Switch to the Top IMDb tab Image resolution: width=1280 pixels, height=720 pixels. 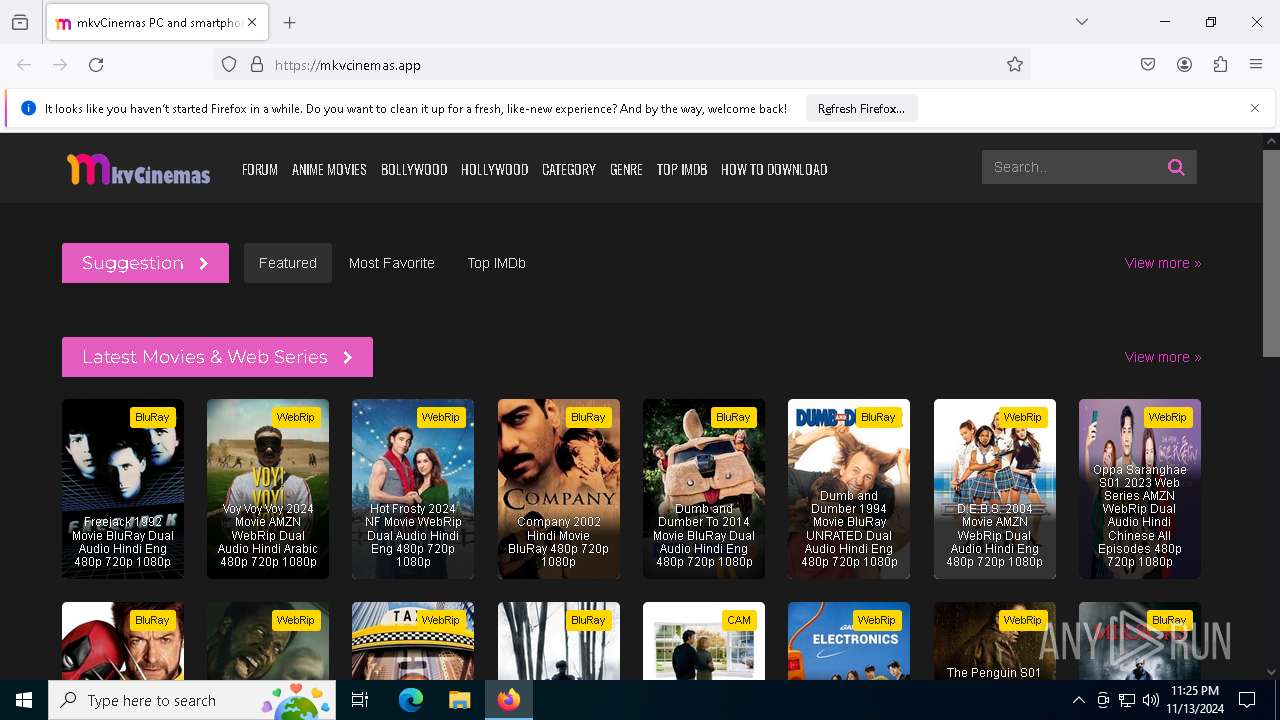497,263
